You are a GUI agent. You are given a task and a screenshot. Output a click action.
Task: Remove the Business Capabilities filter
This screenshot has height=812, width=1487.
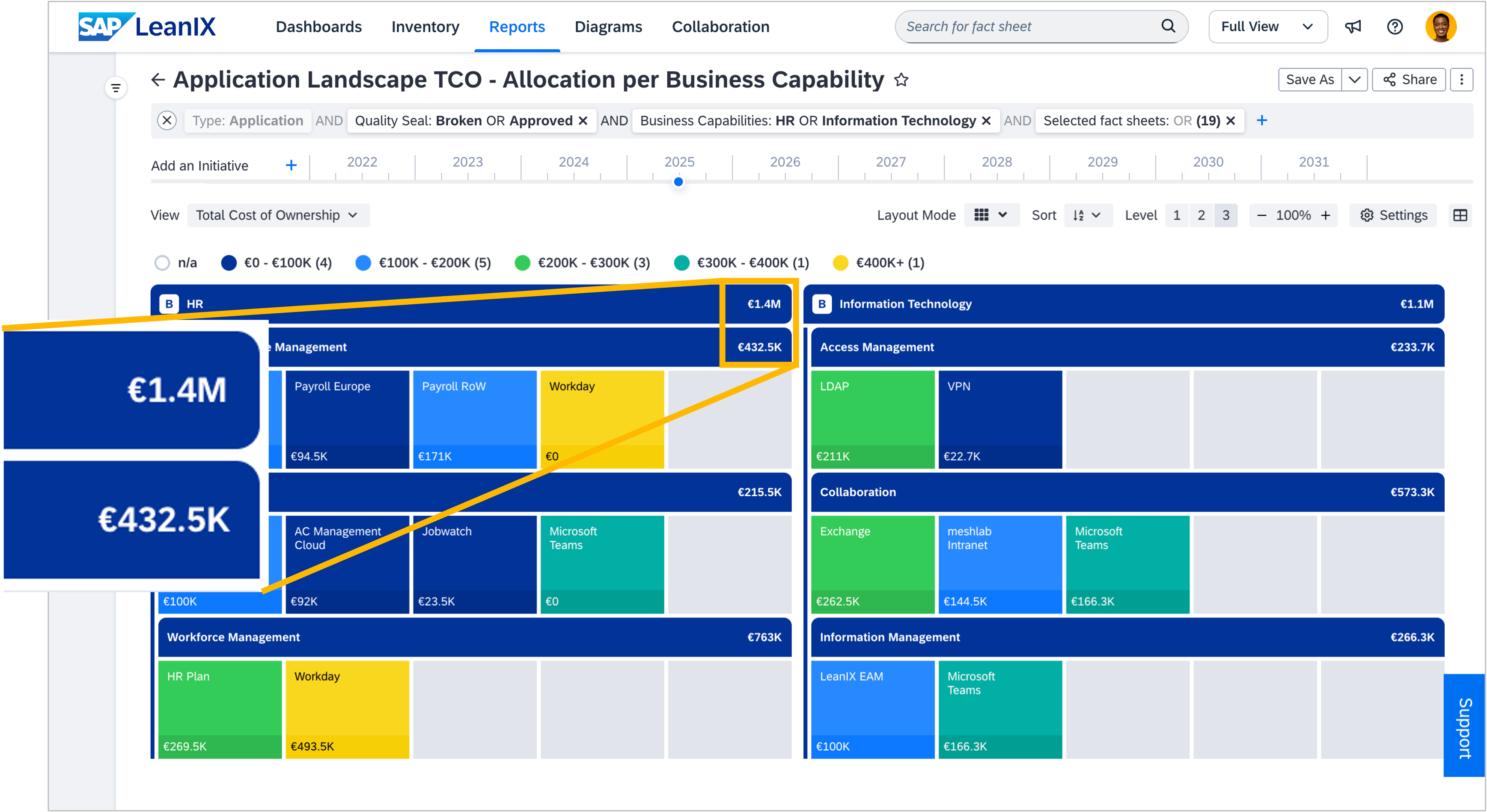point(986,121)
